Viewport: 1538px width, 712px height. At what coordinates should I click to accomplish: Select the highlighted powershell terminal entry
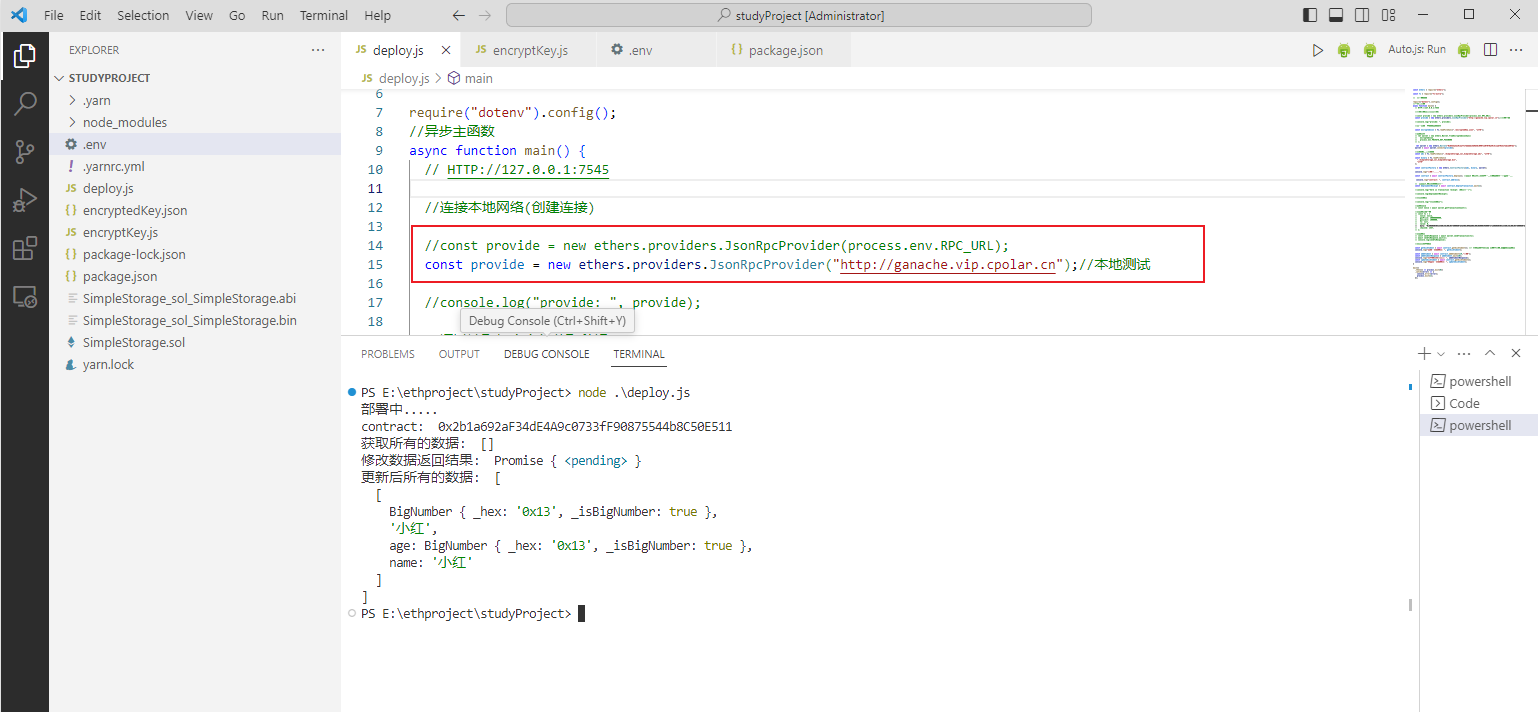(1479, 425)
